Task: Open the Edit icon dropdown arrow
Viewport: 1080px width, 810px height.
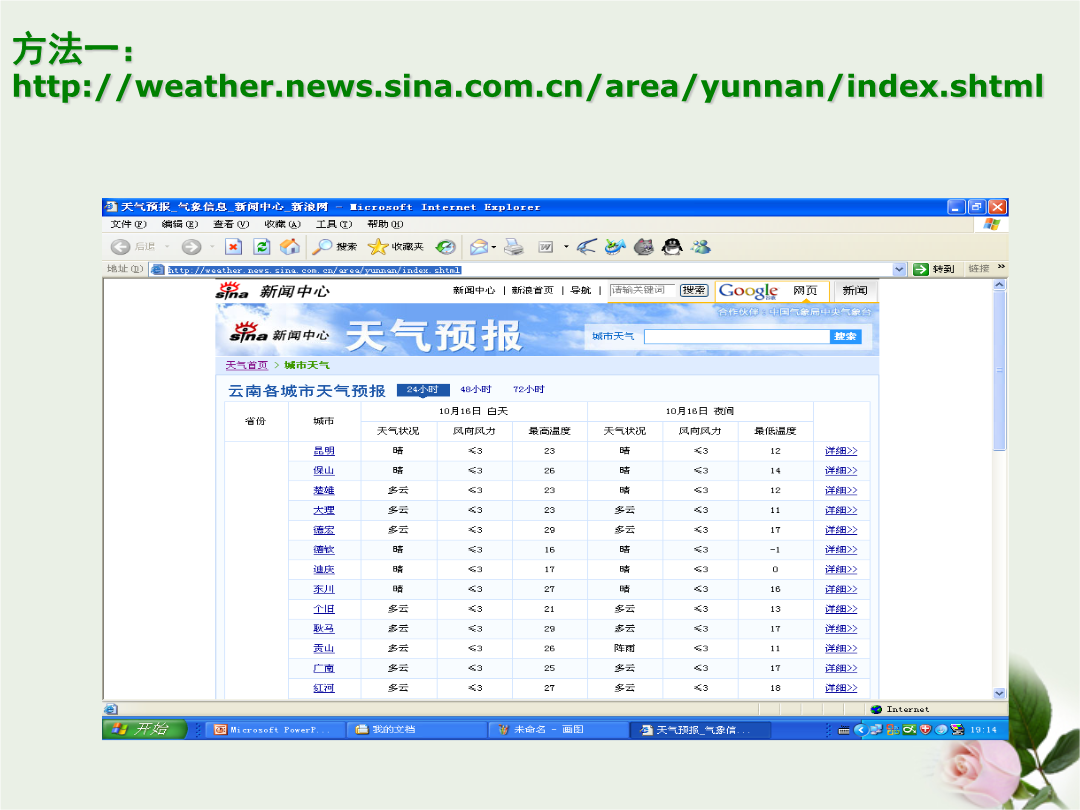Action: [566, 247]
